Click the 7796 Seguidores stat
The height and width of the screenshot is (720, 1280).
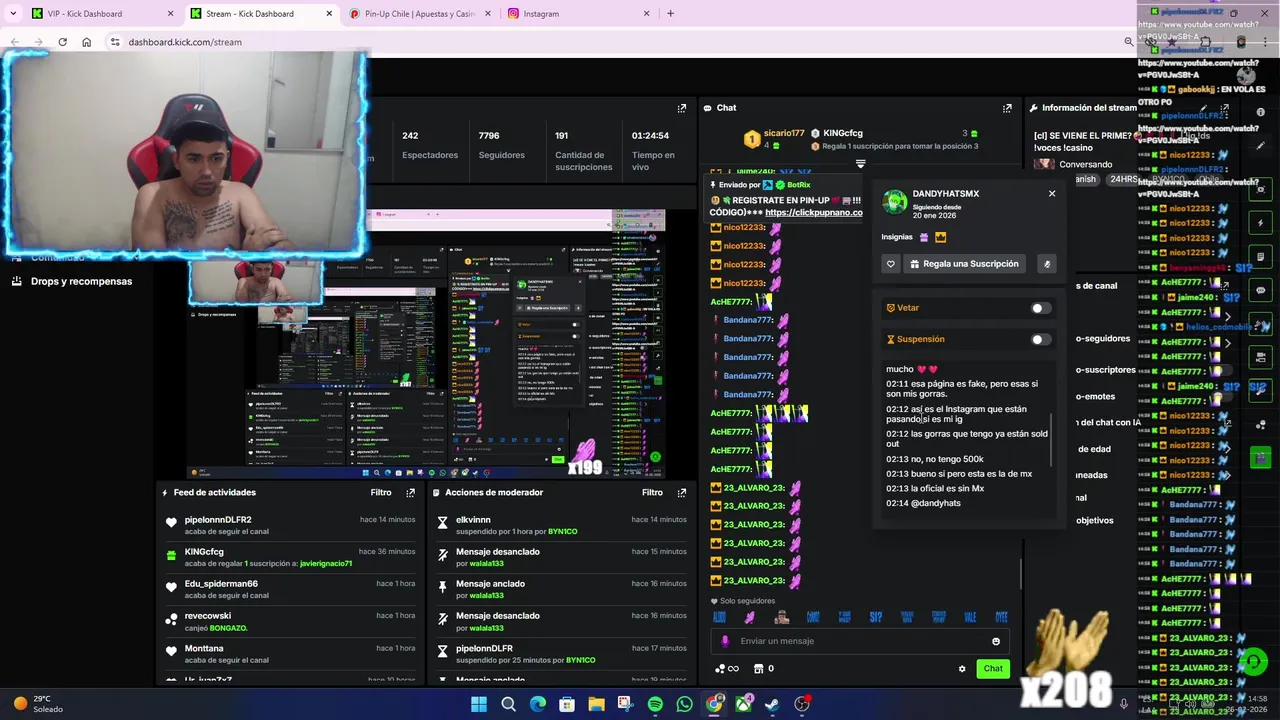coord(501,145)
